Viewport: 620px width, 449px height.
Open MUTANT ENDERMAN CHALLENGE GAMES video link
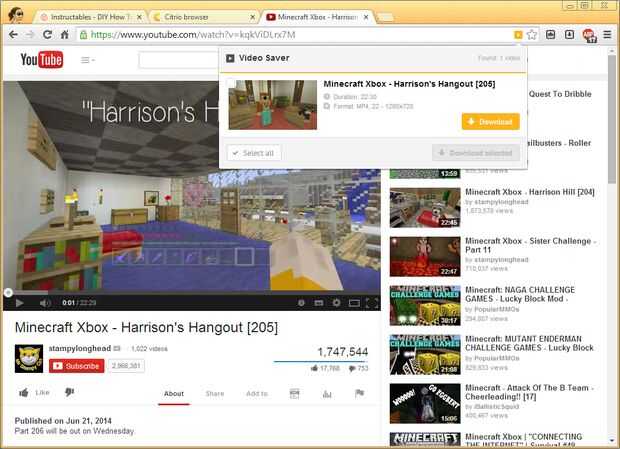point(529,343)
